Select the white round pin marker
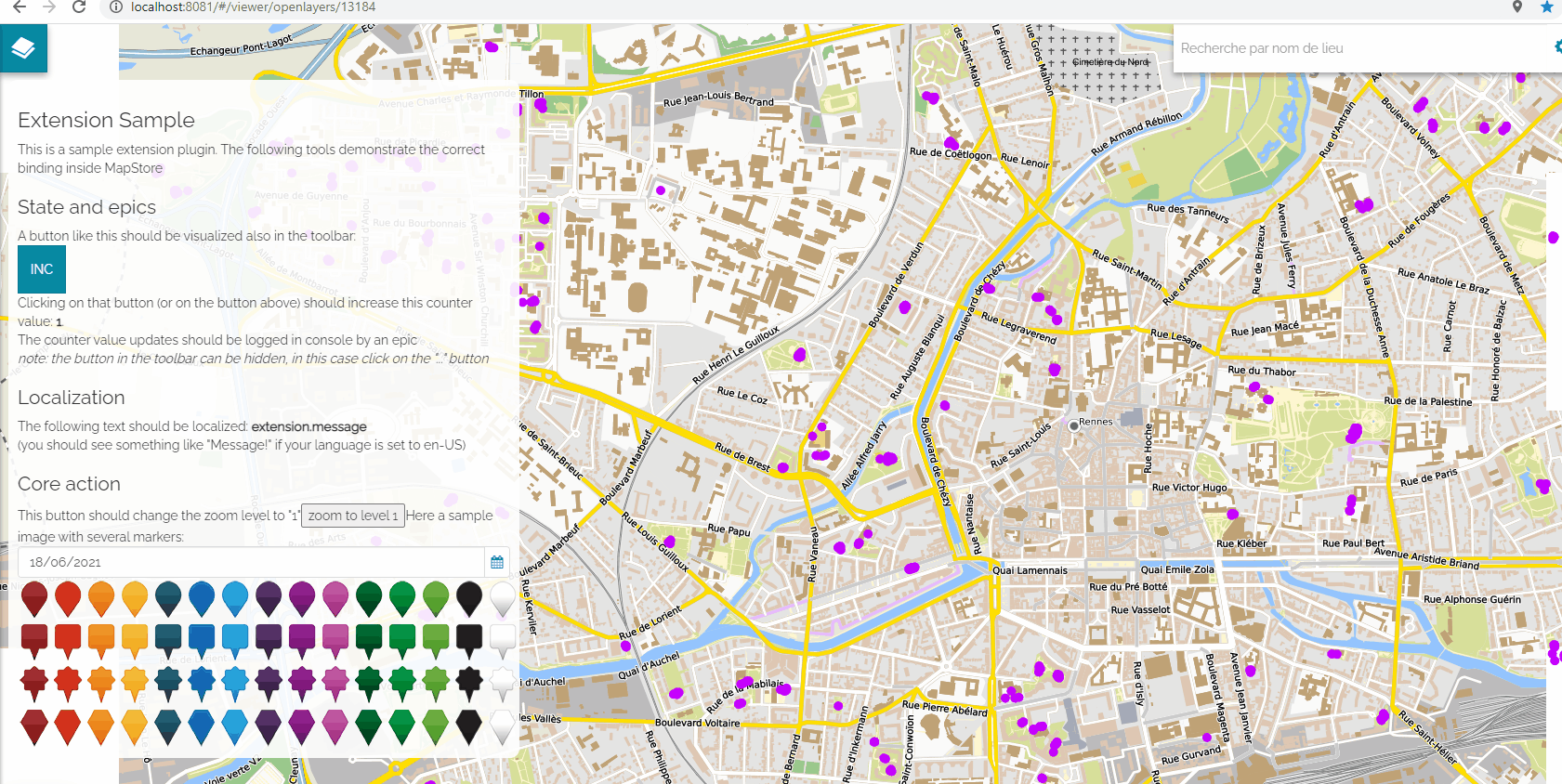This screenshot has width=1562, height=784. [503, 599]
